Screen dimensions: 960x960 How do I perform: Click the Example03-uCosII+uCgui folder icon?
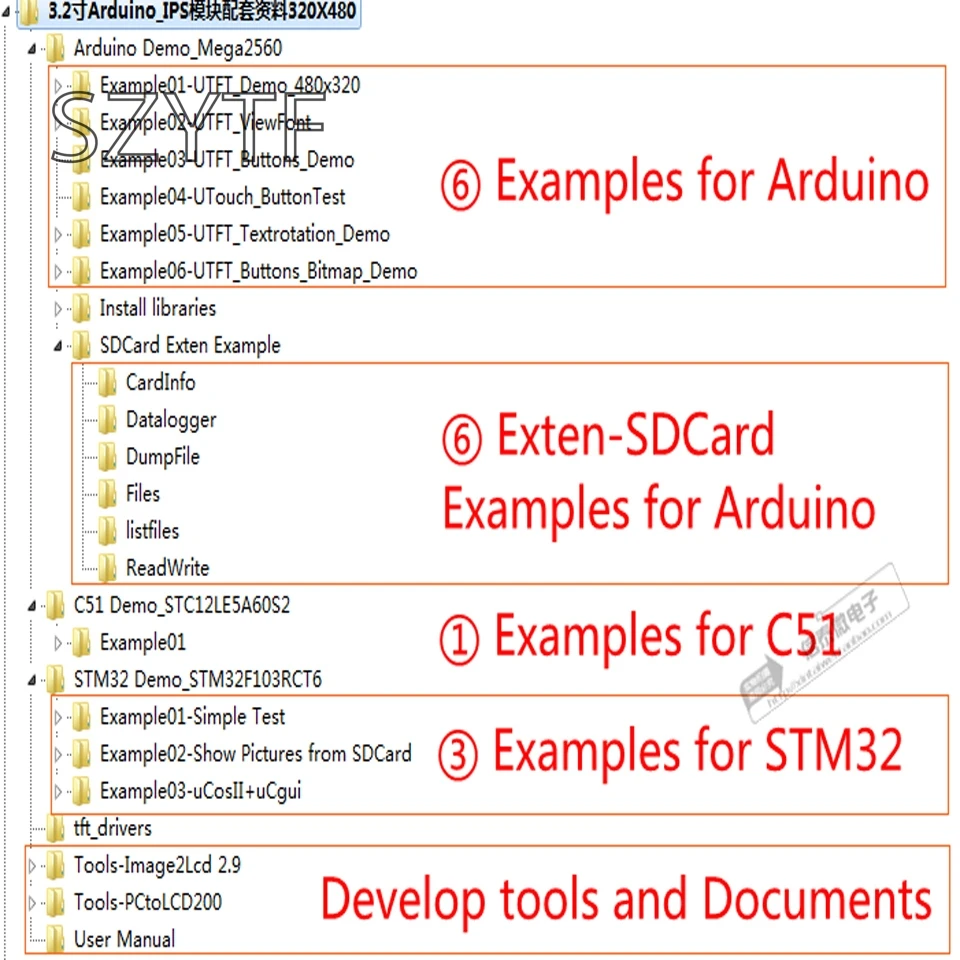point(81,791)
